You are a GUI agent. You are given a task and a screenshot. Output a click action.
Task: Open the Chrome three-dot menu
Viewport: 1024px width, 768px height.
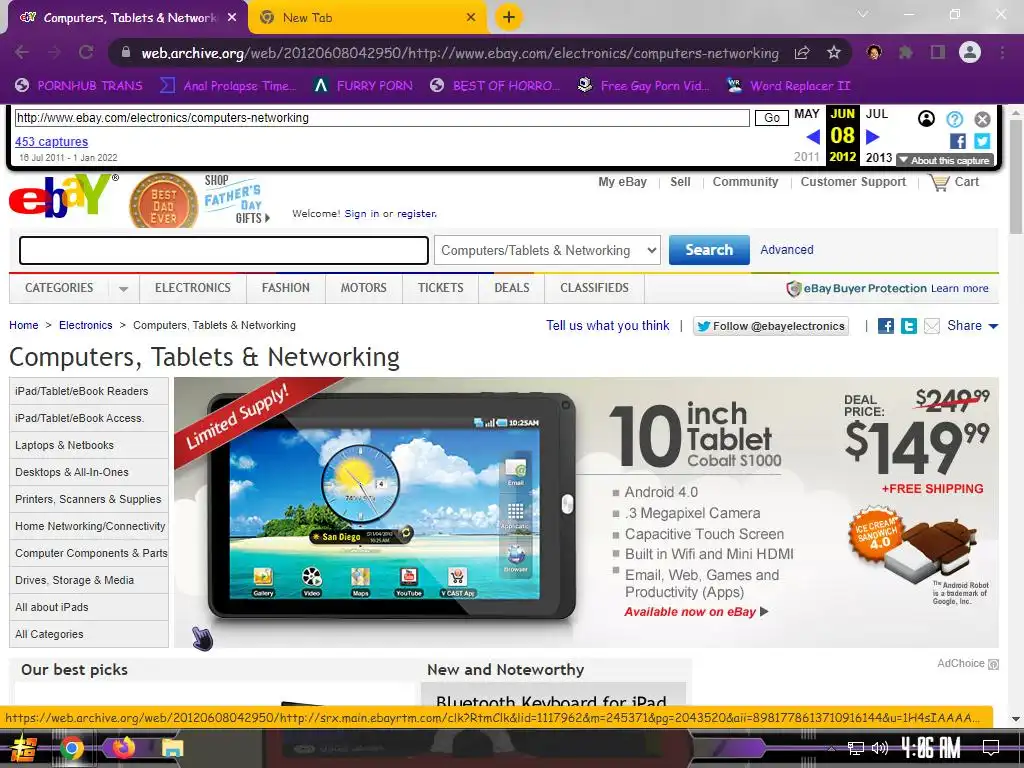pyautogui.click(x=1002, y=52)
